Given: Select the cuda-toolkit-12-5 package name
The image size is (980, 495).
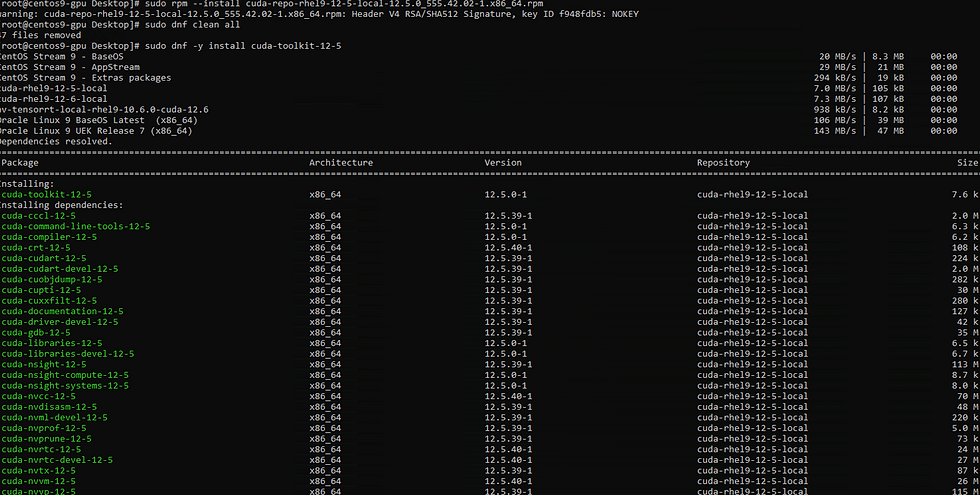Looking at the screenshot, I should click(x=46, y=194).
